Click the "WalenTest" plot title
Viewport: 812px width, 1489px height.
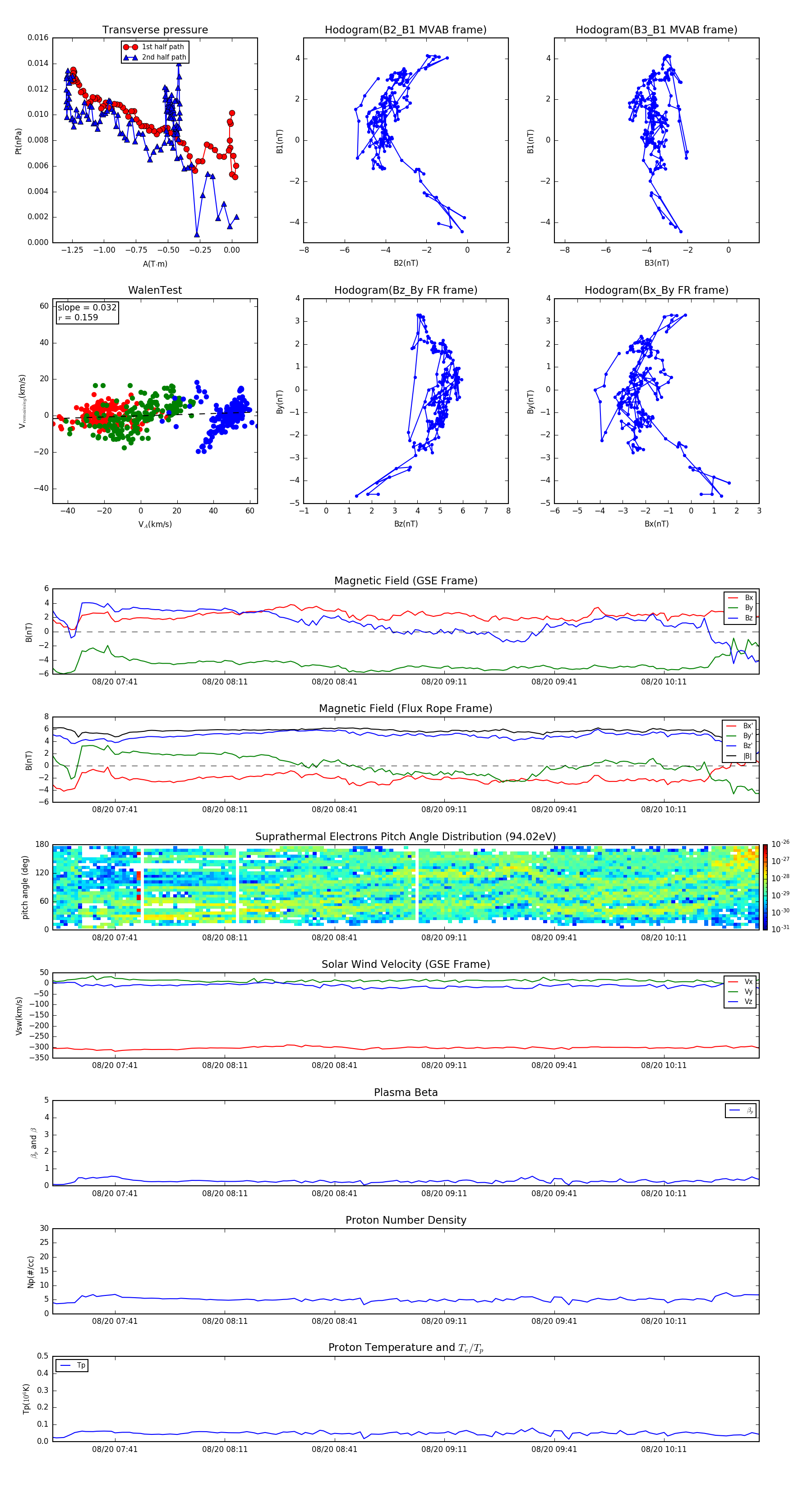[x=155, y=290]
